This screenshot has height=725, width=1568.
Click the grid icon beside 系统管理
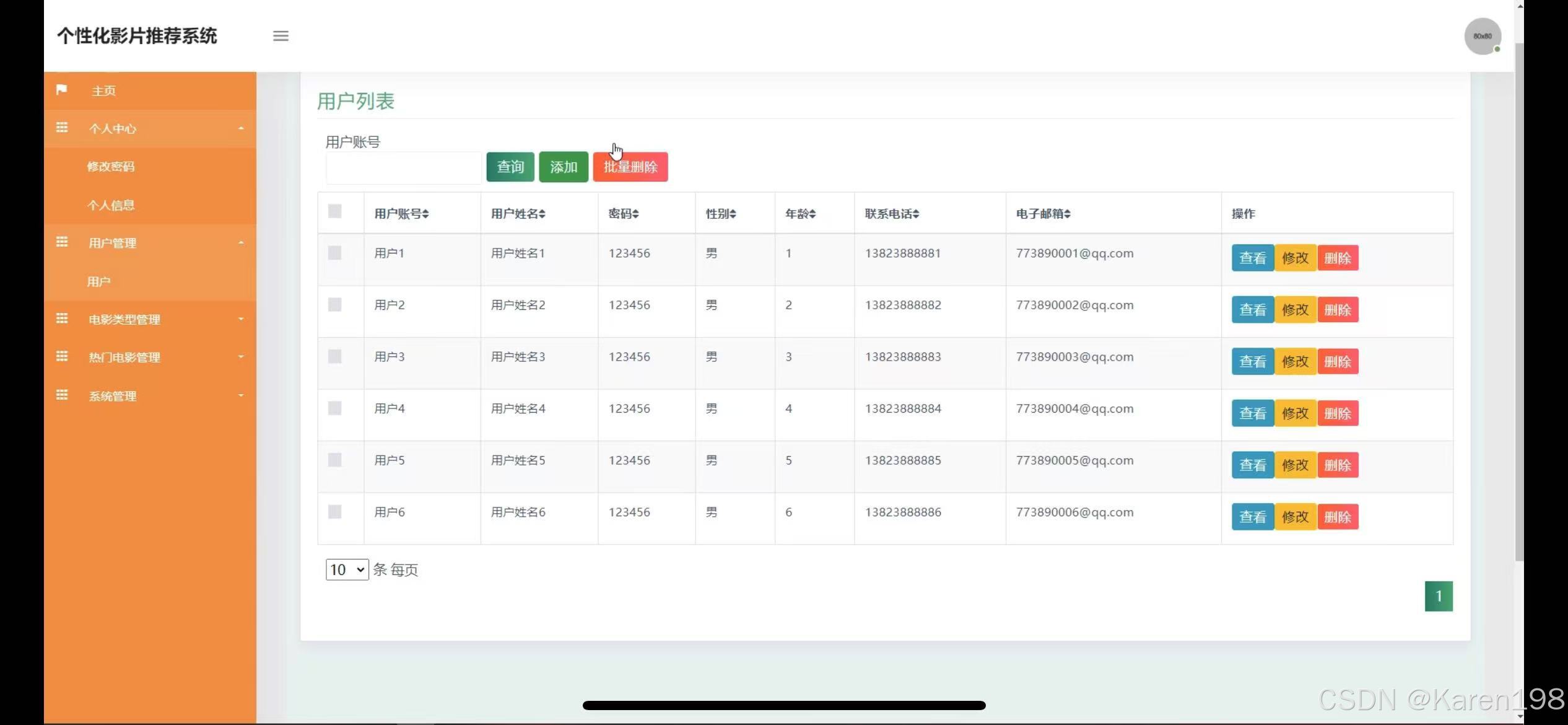click(62, 395)
